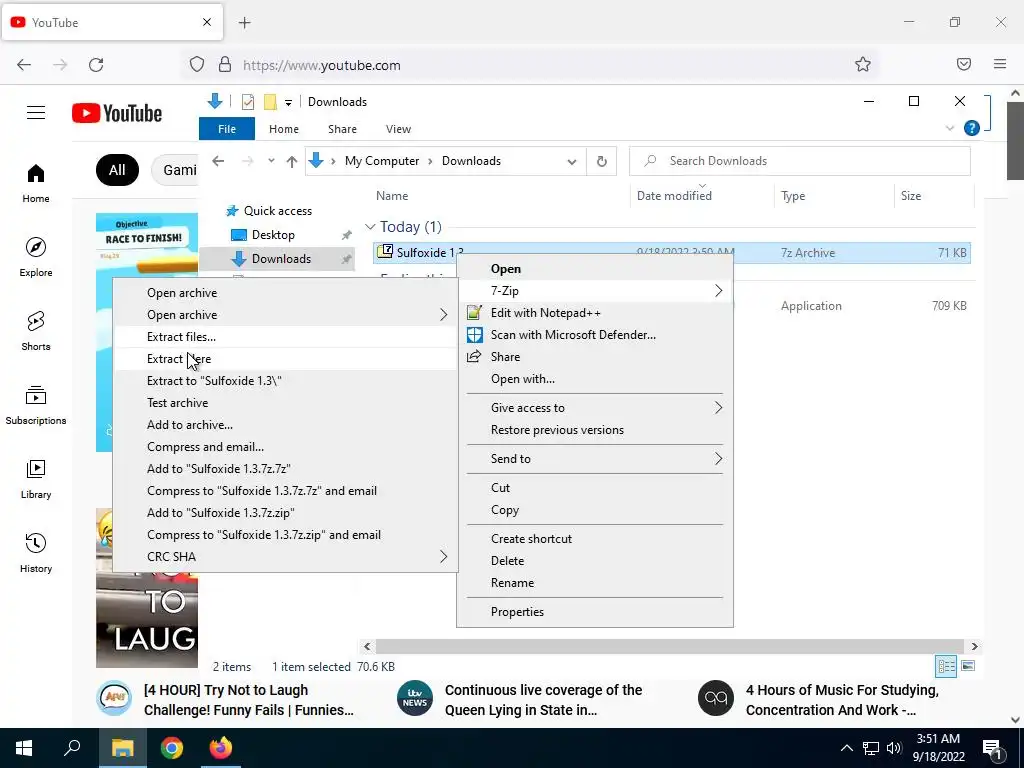1024x768 pixels.
Task: Select Compress to "Sulfoxide 1.3.7z.zip" and email
Action: pyautogui.click(x=285, y=535)
